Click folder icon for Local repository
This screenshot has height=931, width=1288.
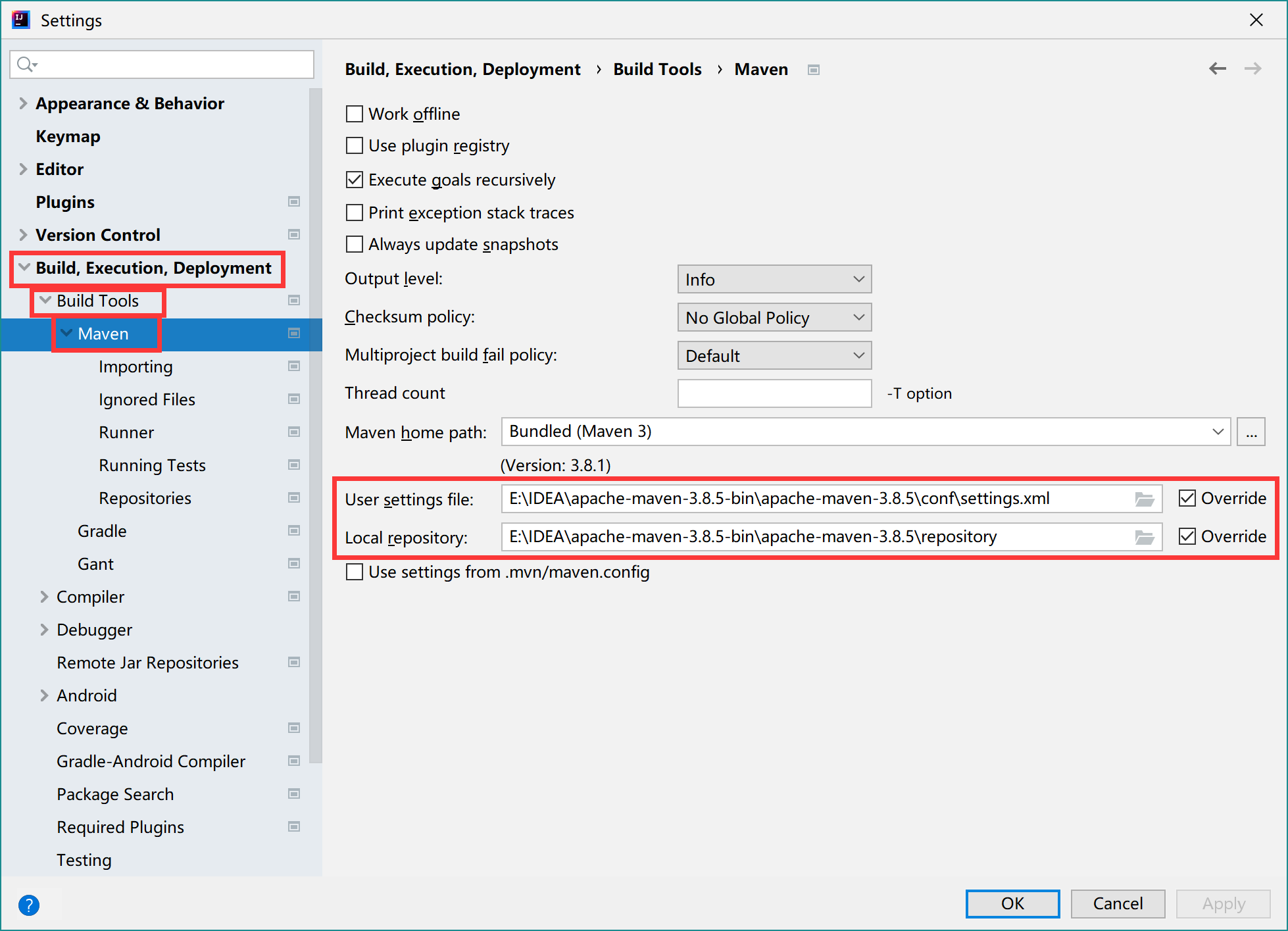point(1145,538)
